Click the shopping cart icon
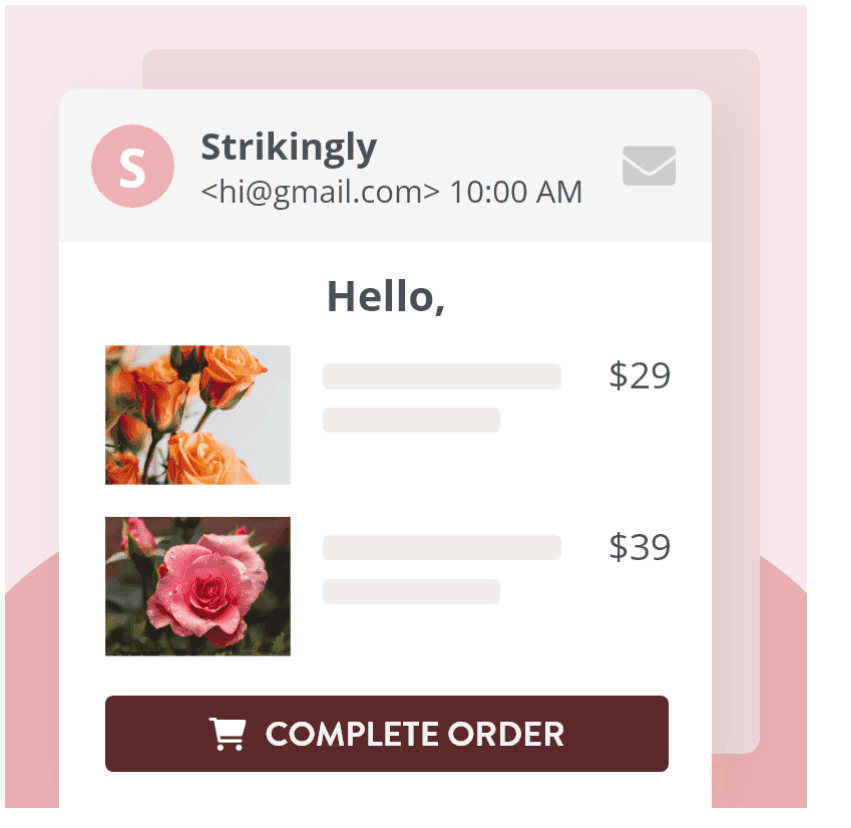The height and width of the screenshot is (828, 851). (227, 734)
